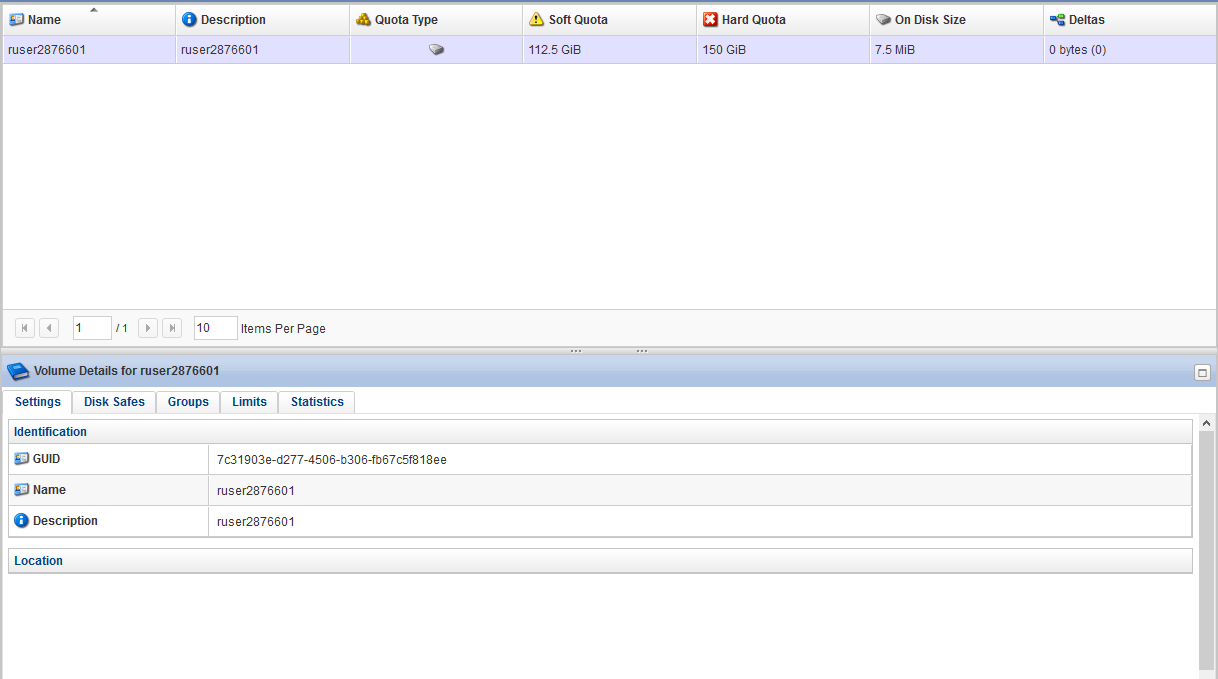Click the Deltas column header icon
1218x679 pixels.
coord(1055,19)
